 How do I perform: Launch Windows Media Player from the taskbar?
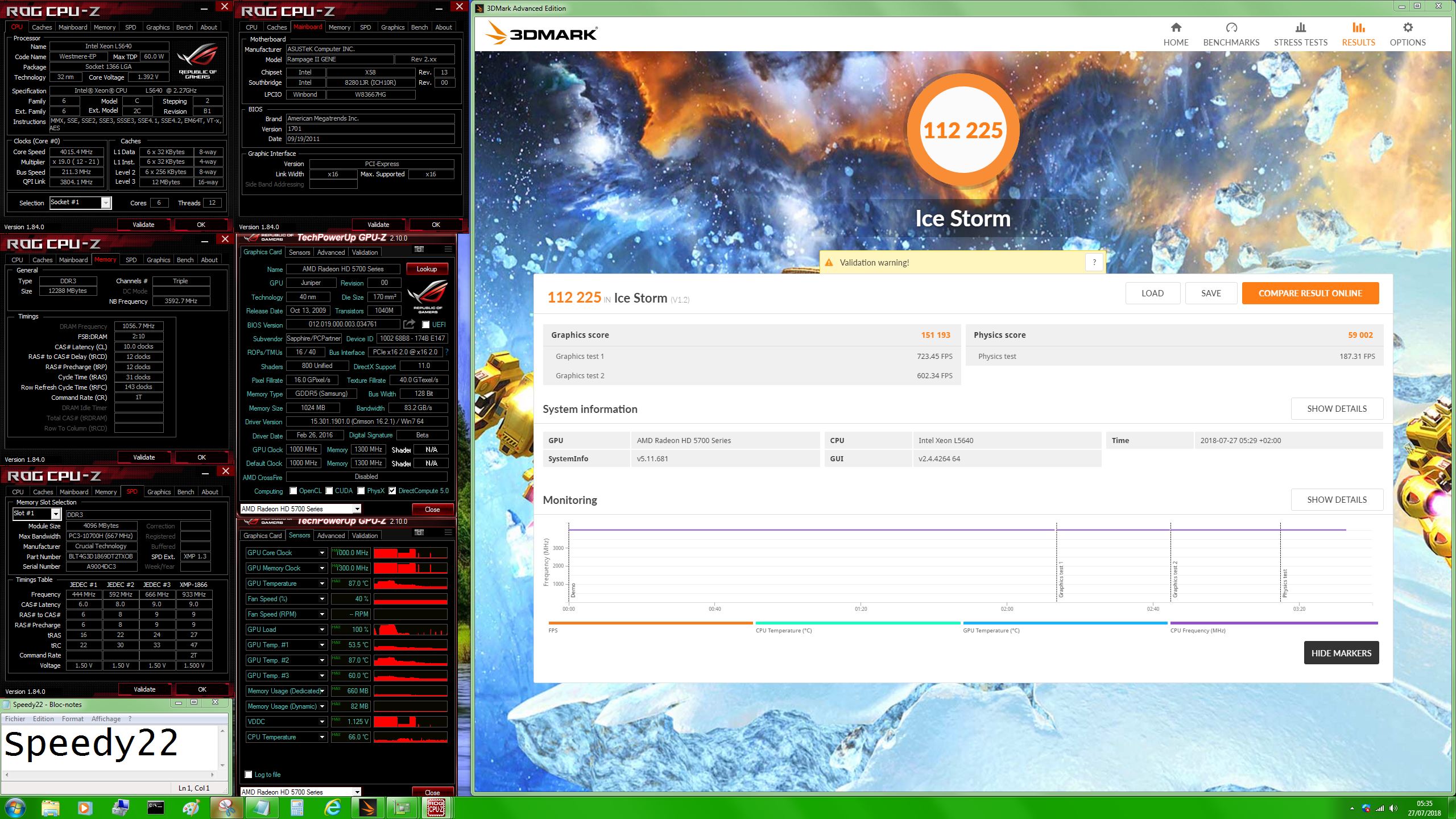click(x=85, y=808)
